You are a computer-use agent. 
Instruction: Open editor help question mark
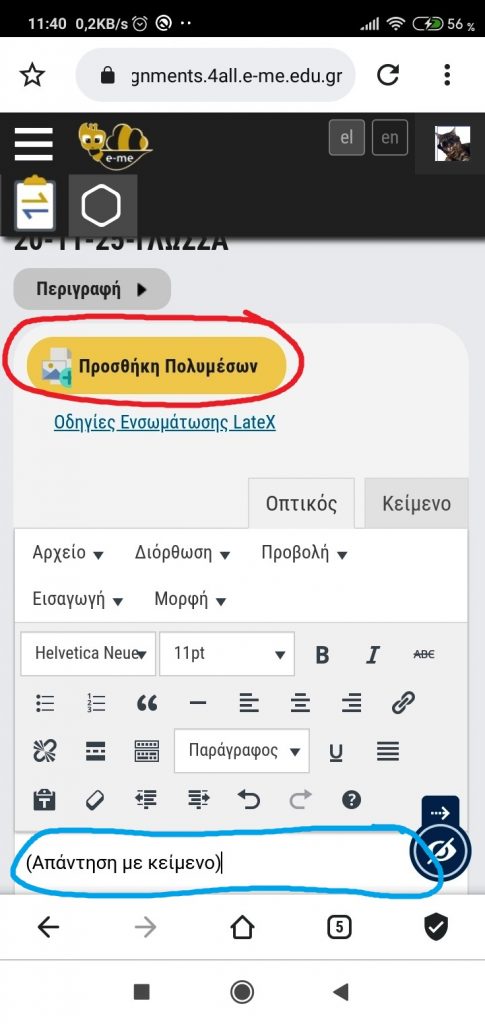pyautogui.click(x=351, y=799)
